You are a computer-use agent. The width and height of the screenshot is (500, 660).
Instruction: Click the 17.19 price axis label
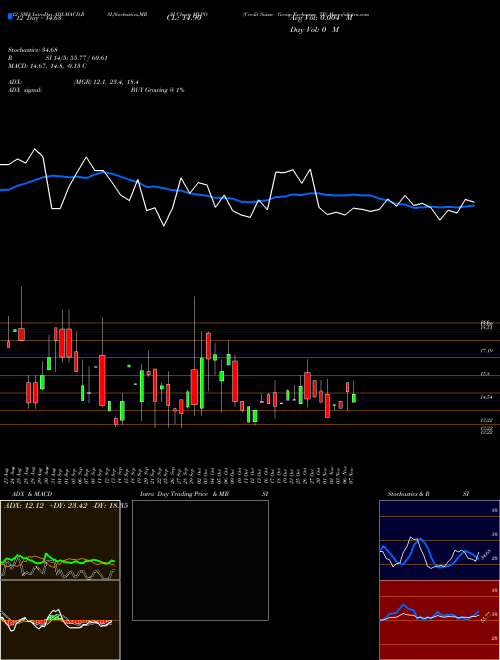click(487, 351)
